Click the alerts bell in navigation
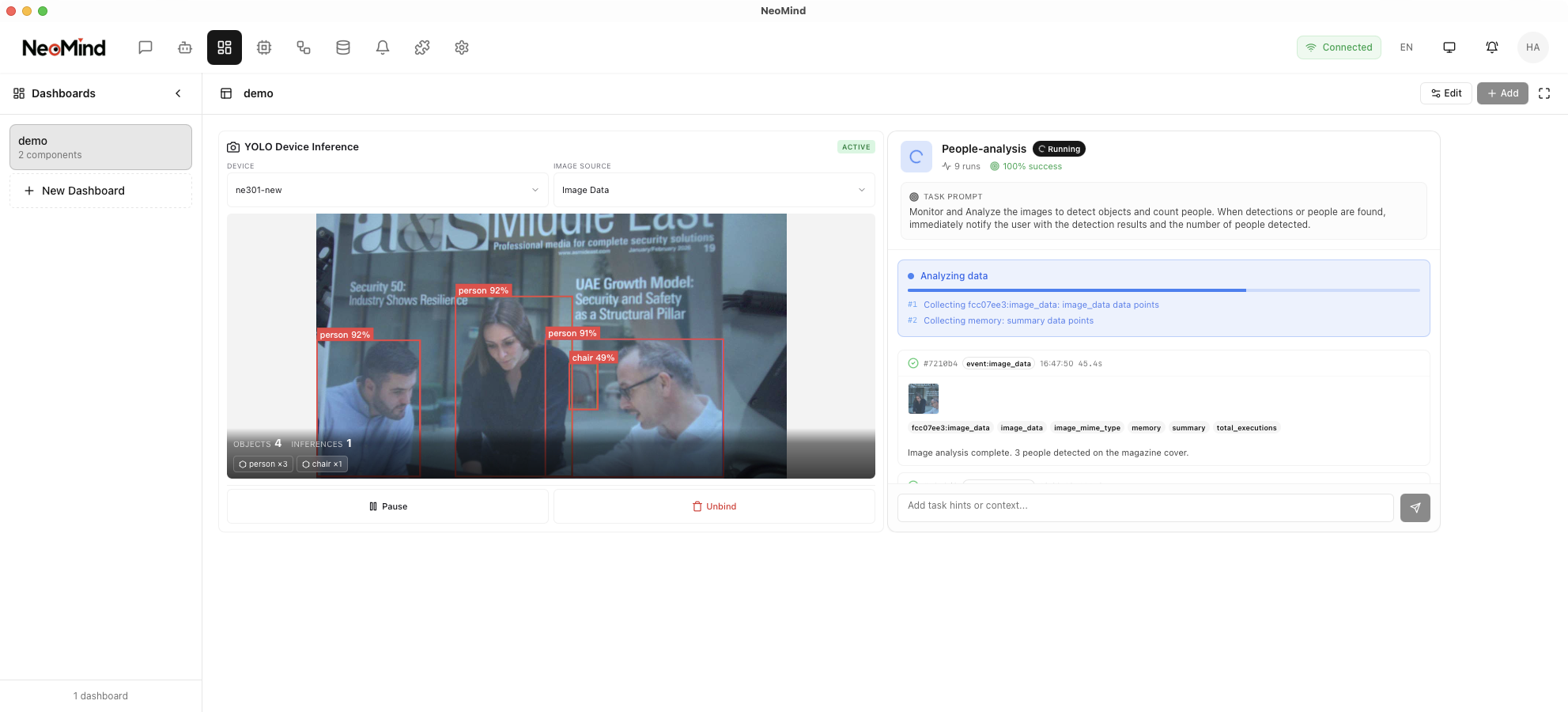1568x712 pixels. pyautogui.click(x=383, y=47)
